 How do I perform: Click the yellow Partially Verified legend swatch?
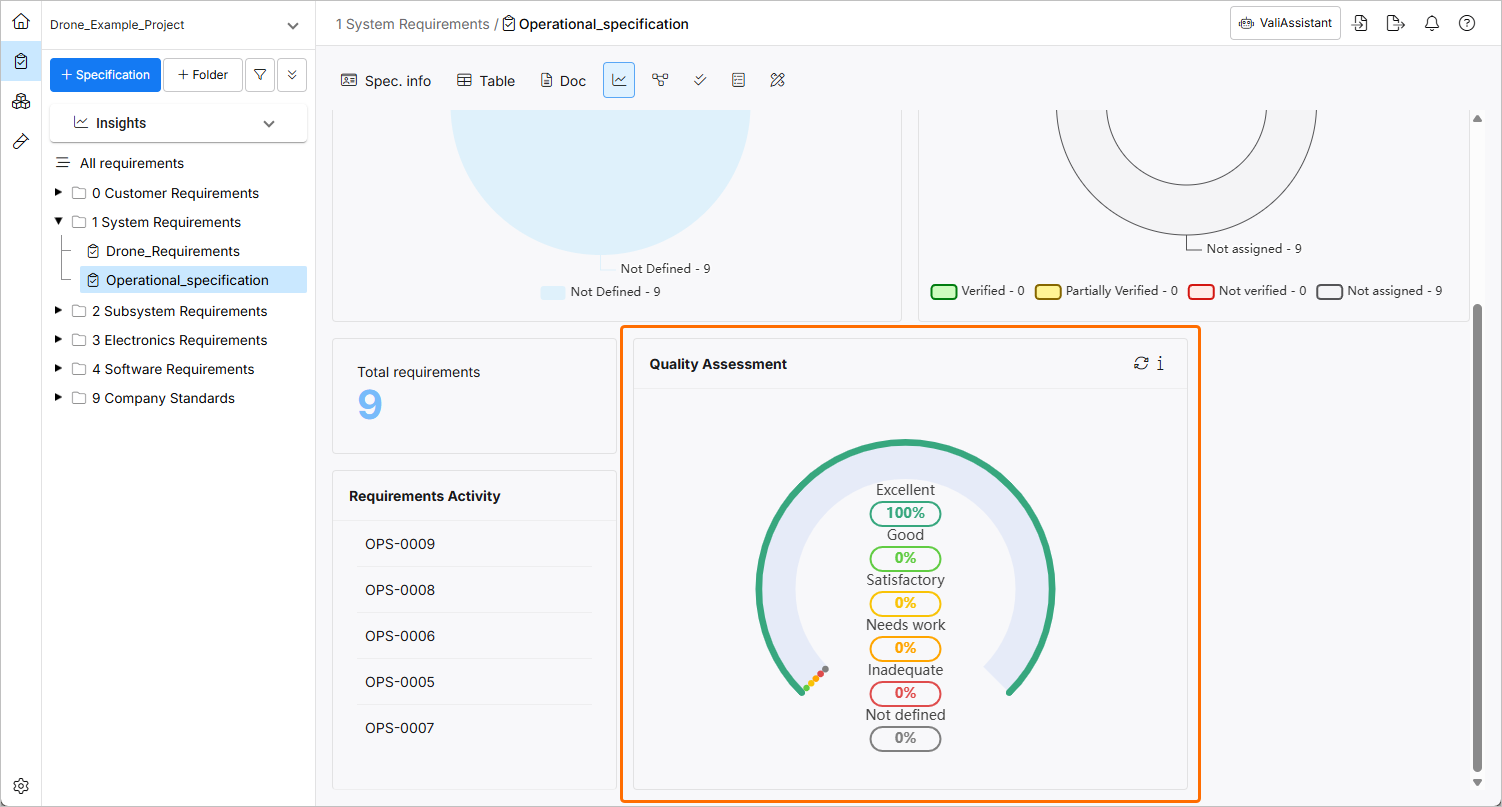[x=1048, y=291]
